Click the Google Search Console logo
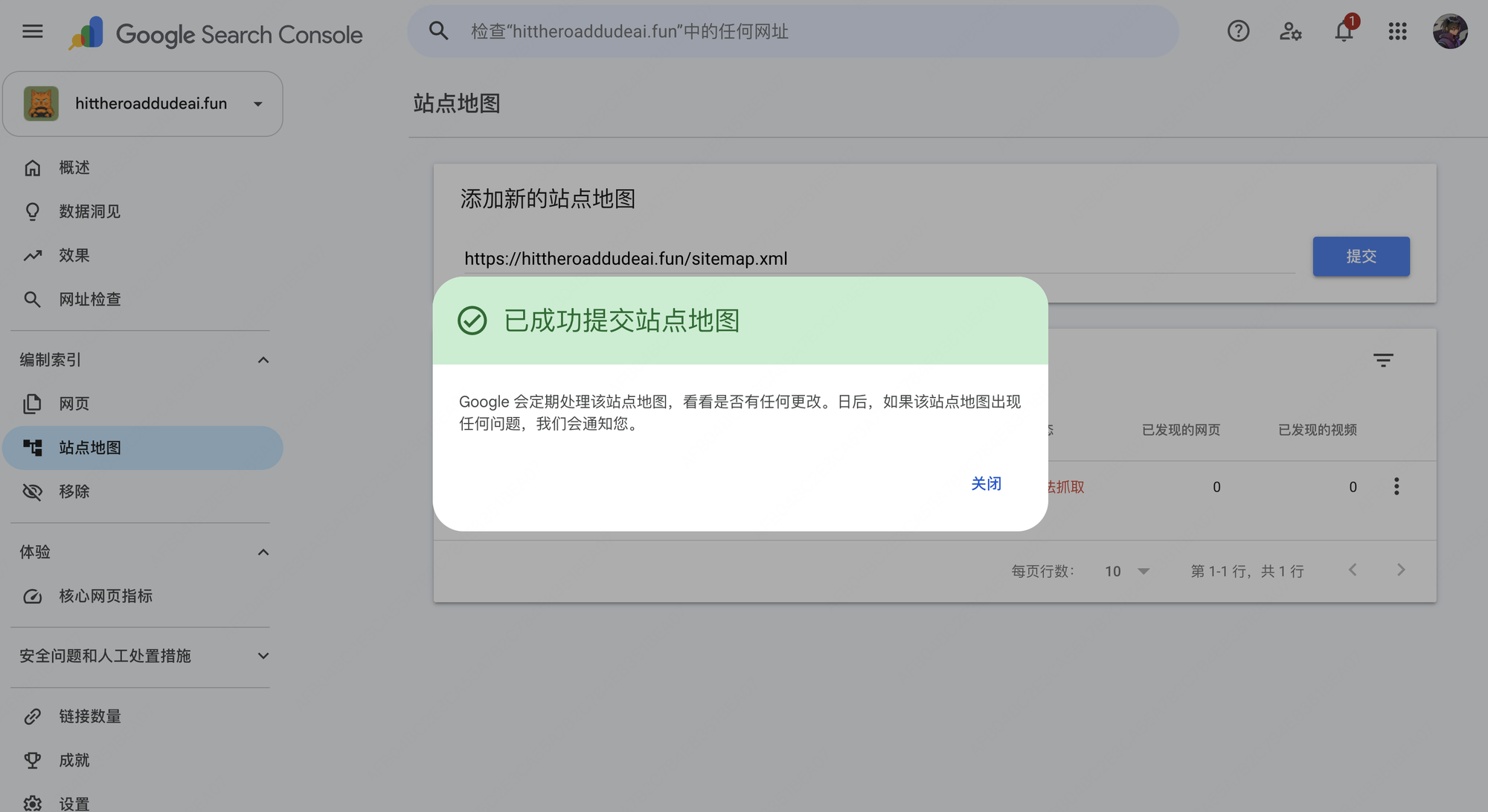1488x812 pixels. pyautogui.click(x=215, y=33)
